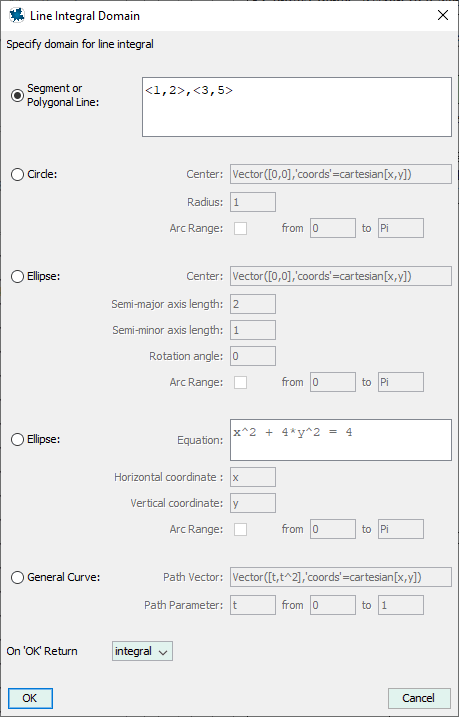The height and width of the screenshot is (717, 459).
Task: Click the Path Vector input field
Action: [341, 577]
